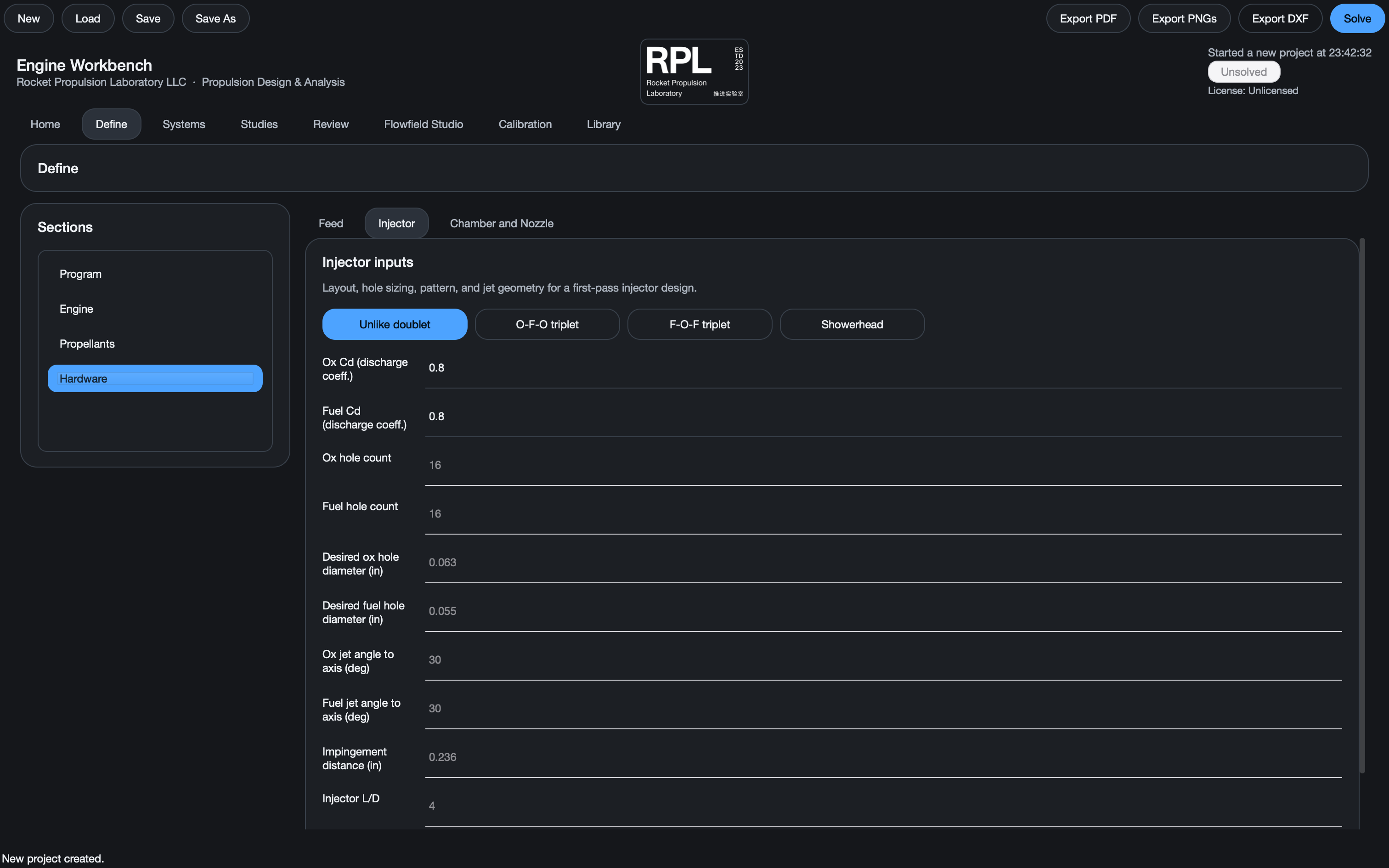This screenshot has width=1389, height=868.
Task: Click the RPL Rocket Propulsion Laboratory logo
Action: (694, 71)
